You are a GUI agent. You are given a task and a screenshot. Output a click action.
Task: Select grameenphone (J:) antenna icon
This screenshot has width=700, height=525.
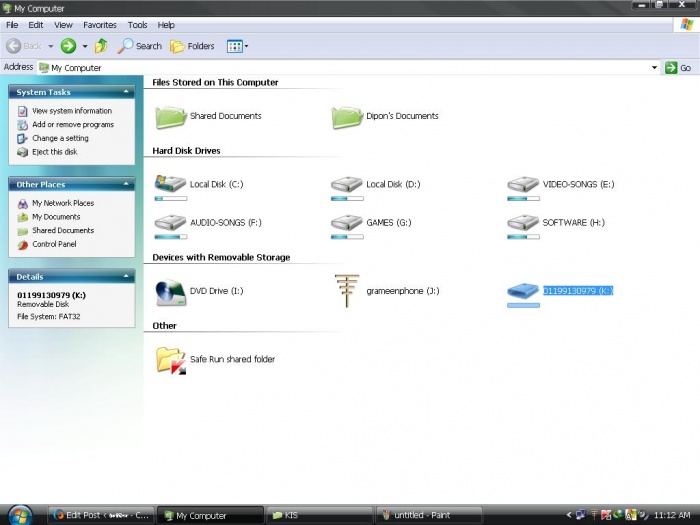(347, 291)
